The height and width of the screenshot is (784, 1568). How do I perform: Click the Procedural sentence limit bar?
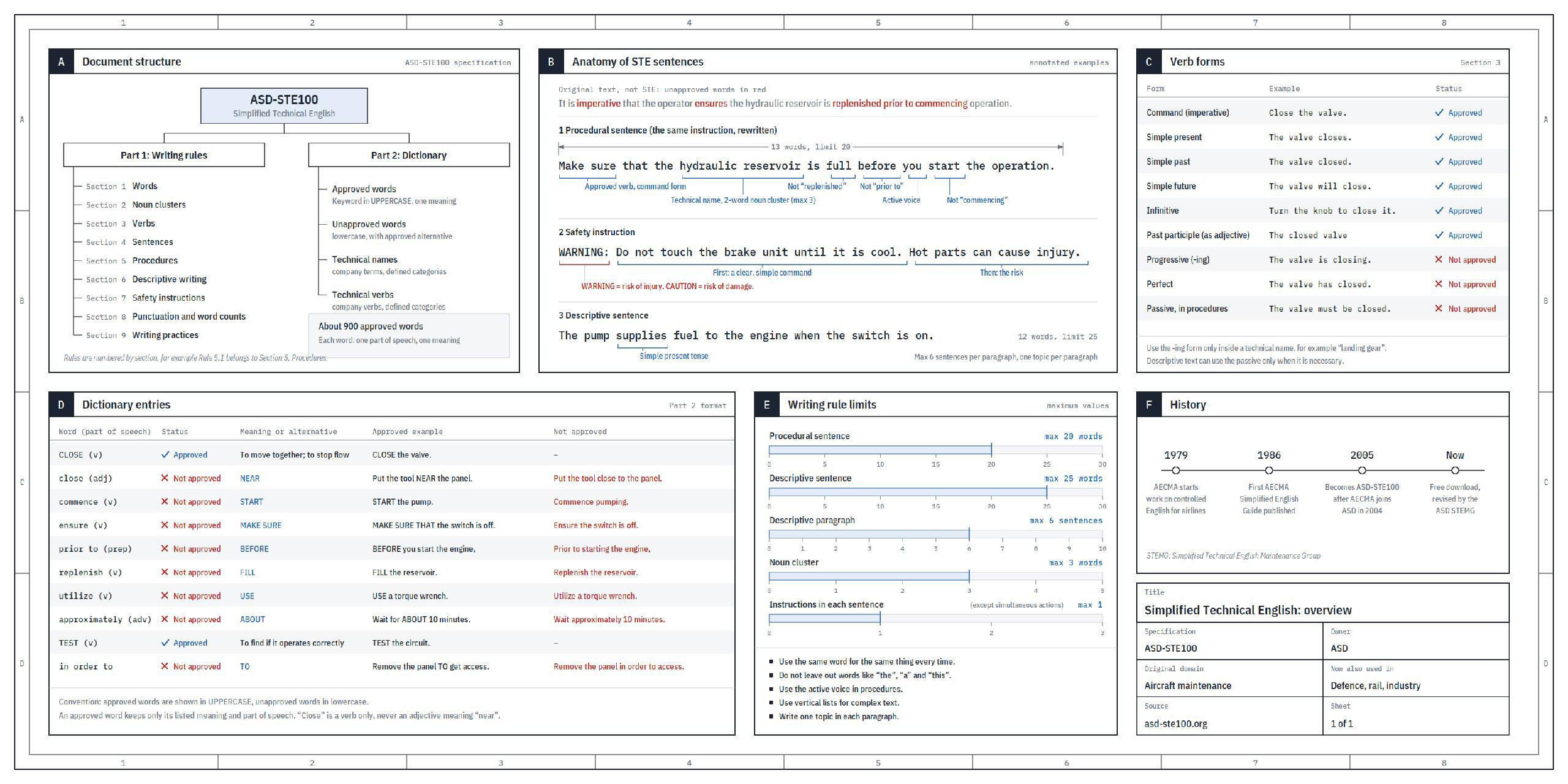click(x=936, y=450)
